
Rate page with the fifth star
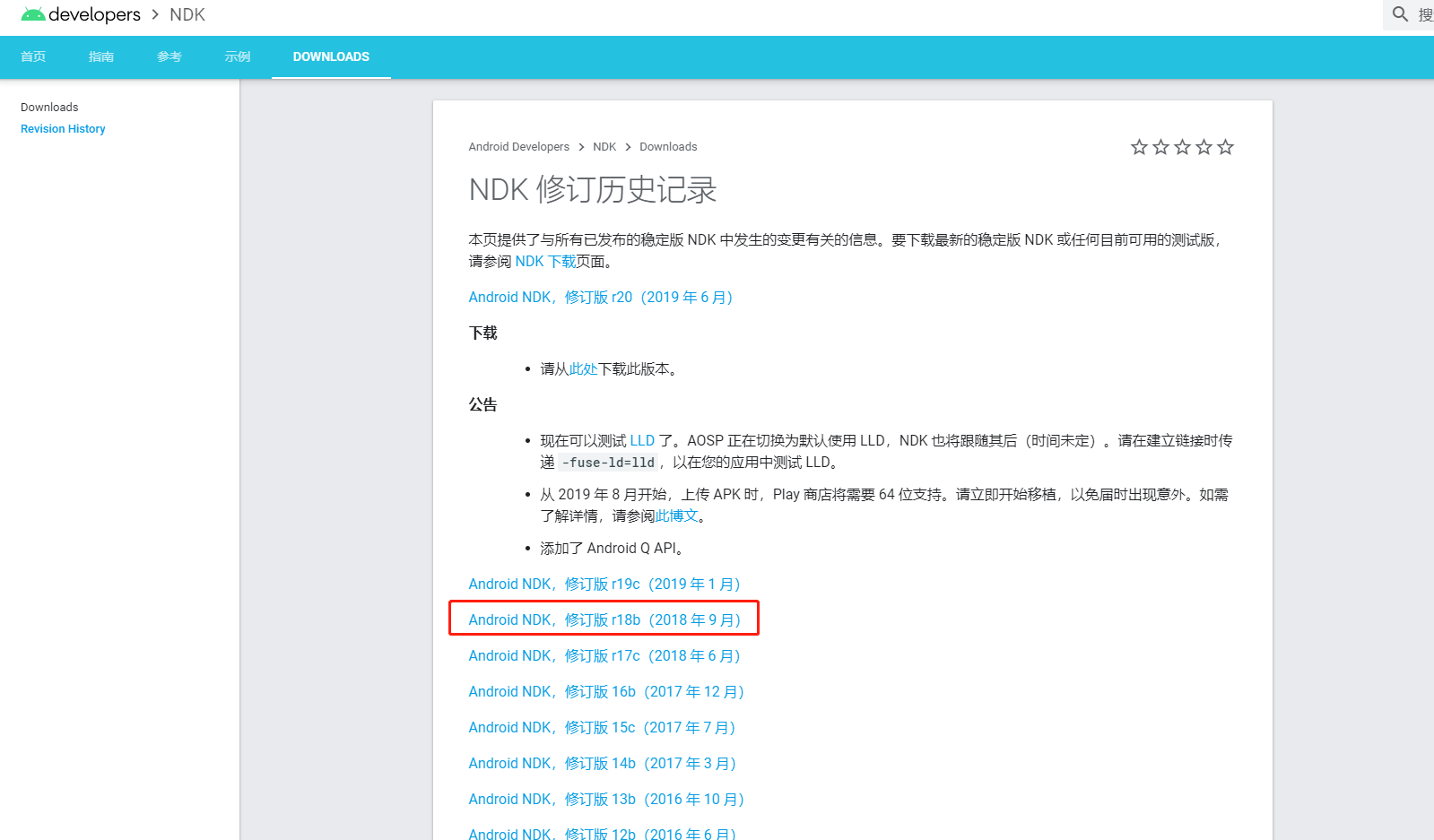1225,147
